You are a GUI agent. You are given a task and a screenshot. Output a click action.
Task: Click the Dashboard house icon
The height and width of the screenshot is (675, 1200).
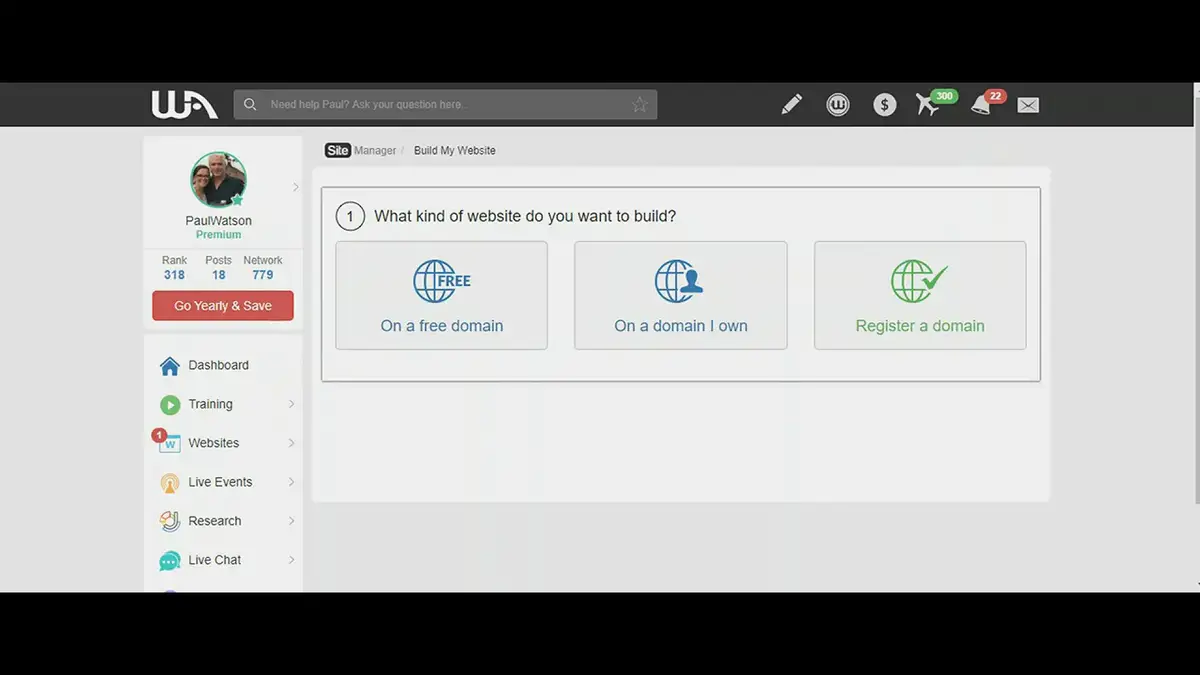pyautogui.click(x=170, y=366)
